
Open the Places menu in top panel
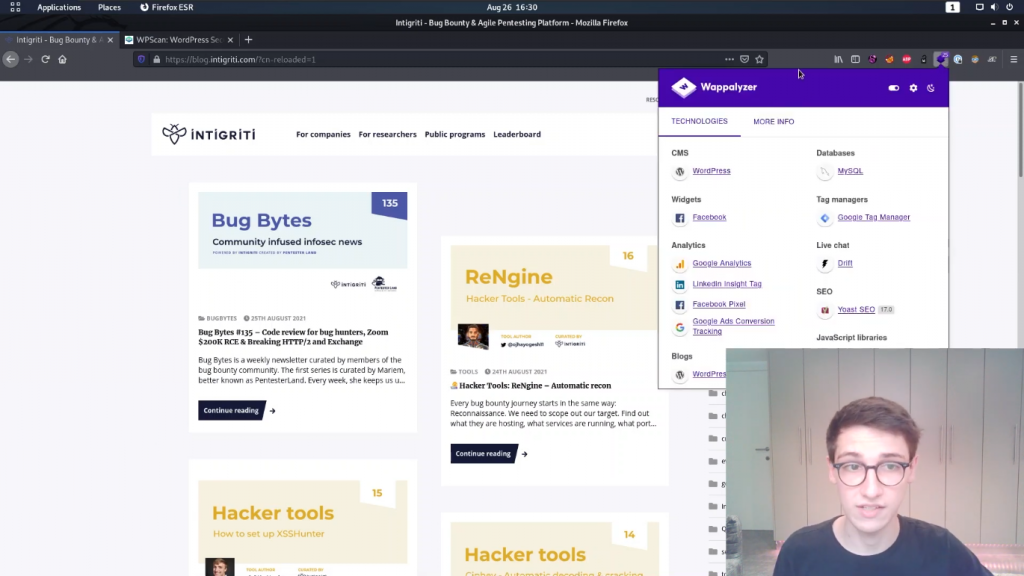(109, 7)
